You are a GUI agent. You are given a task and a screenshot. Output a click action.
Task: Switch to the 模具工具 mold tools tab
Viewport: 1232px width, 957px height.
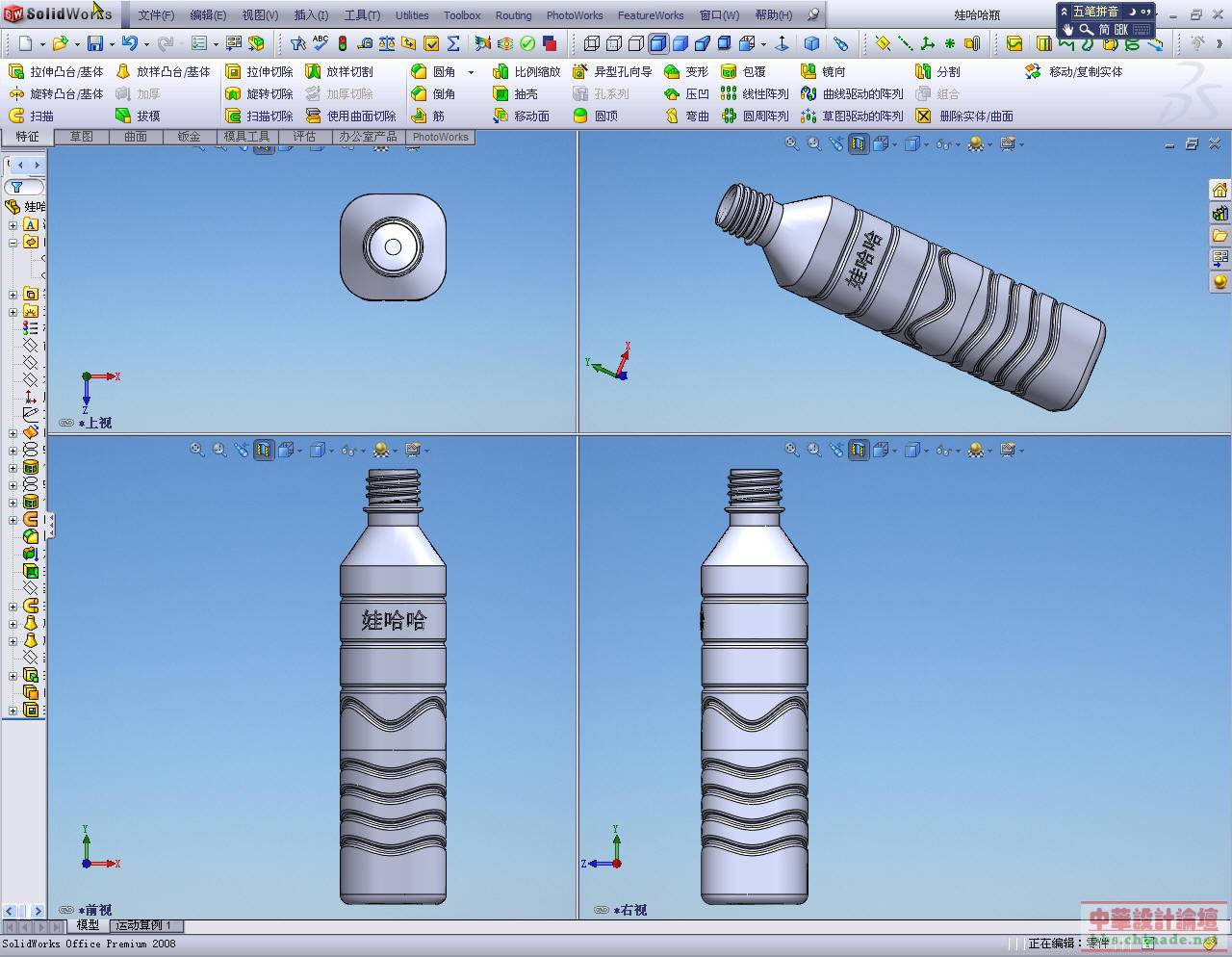[x=246, y=137]
